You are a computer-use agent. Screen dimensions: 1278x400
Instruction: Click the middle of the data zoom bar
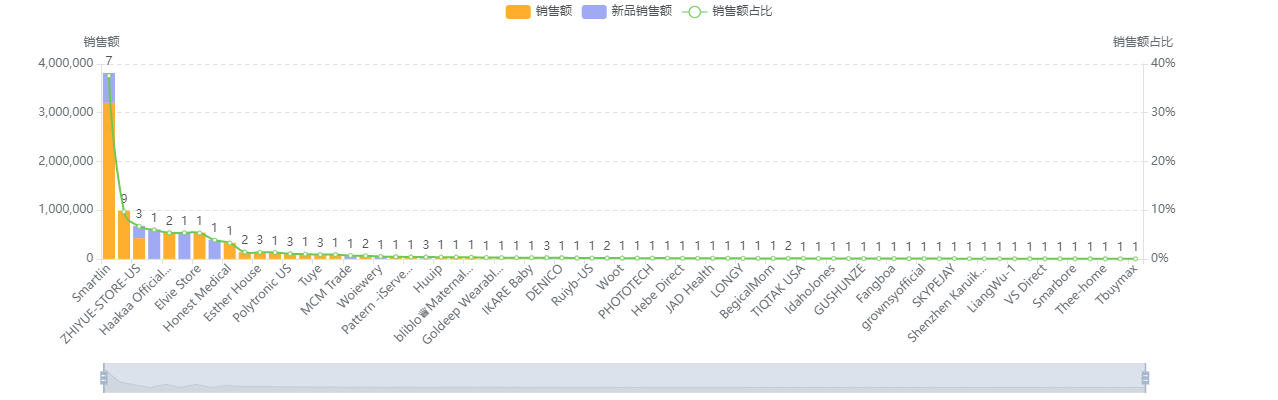point(624,377)
